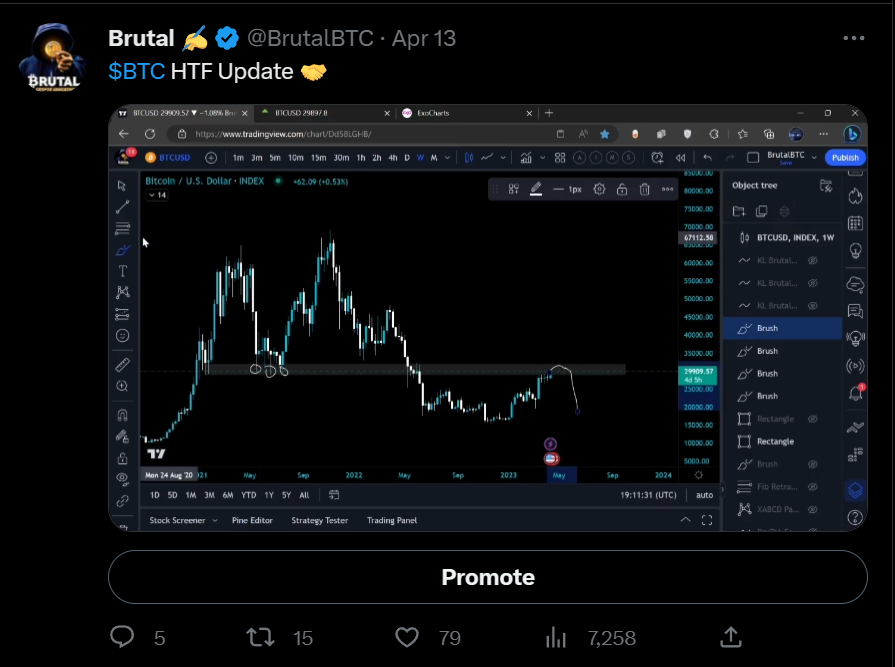The image size is (895, 667).
Task: Click the Promote button under the tweet
Action: pos(488,577)
